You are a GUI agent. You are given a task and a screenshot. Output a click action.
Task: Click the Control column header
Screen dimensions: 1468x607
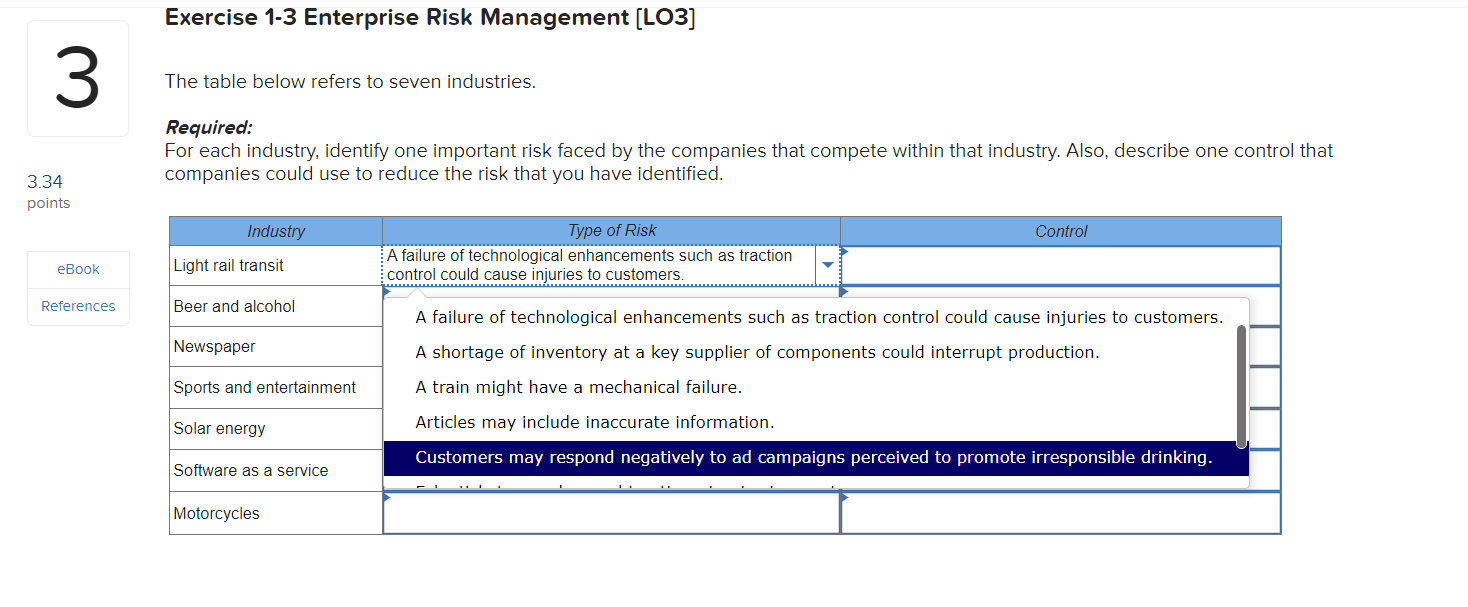1061,230
